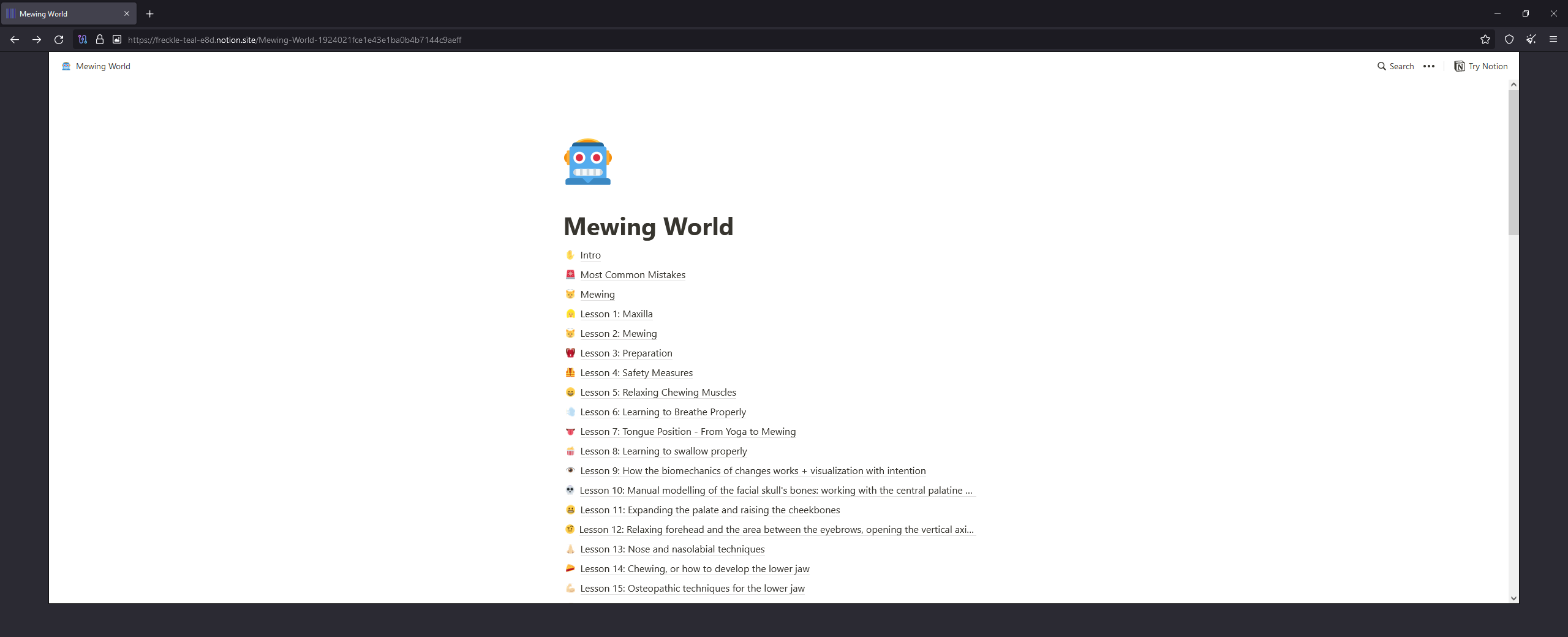Reload the page with the refresh icon
Image resolution: width=1568 pixels, height=637 pixels.
(59, 40)
